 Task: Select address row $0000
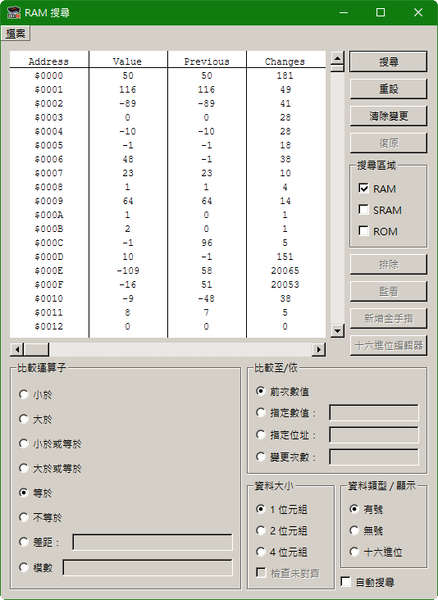168,75
